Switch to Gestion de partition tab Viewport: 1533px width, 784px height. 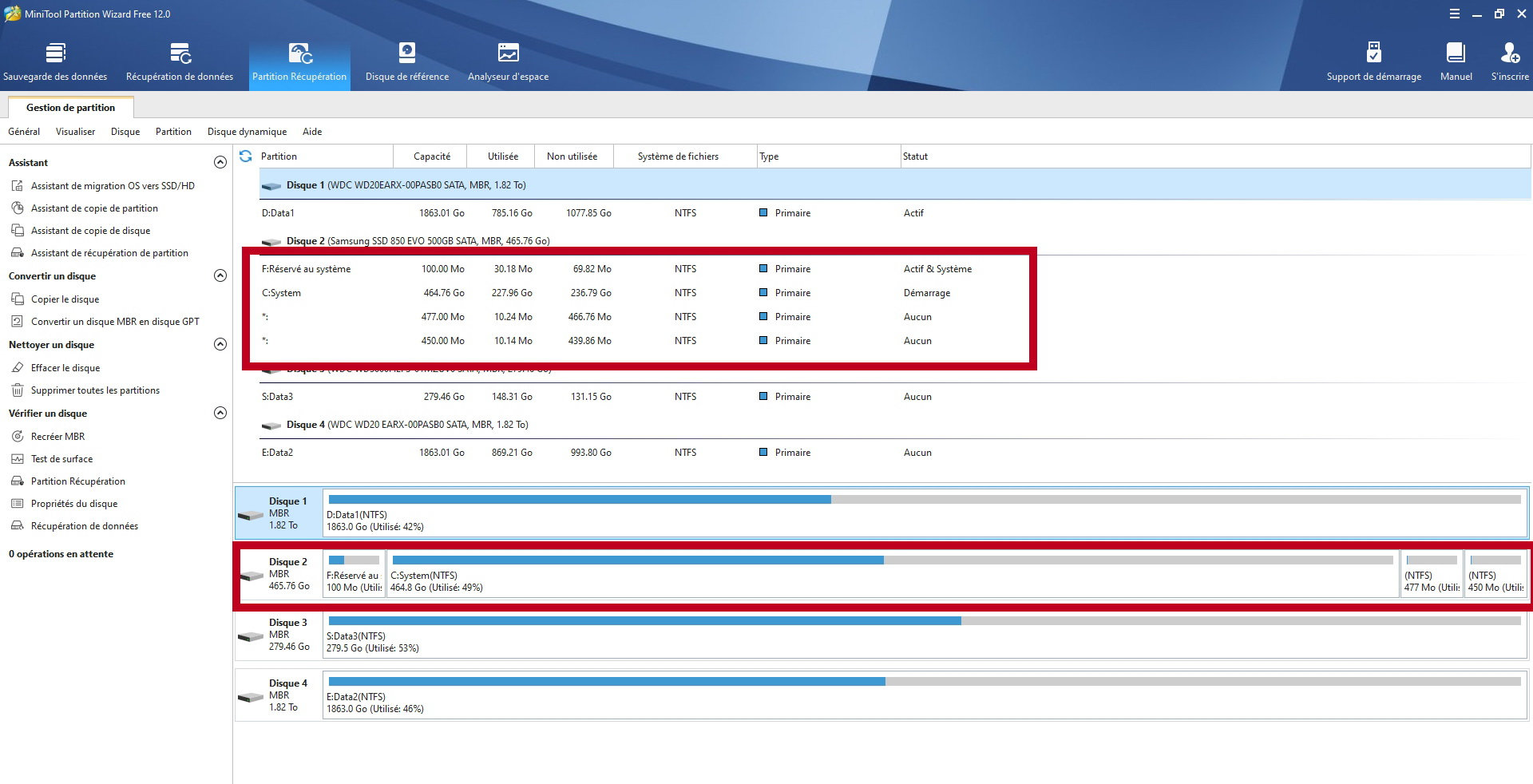pos(70,108)
